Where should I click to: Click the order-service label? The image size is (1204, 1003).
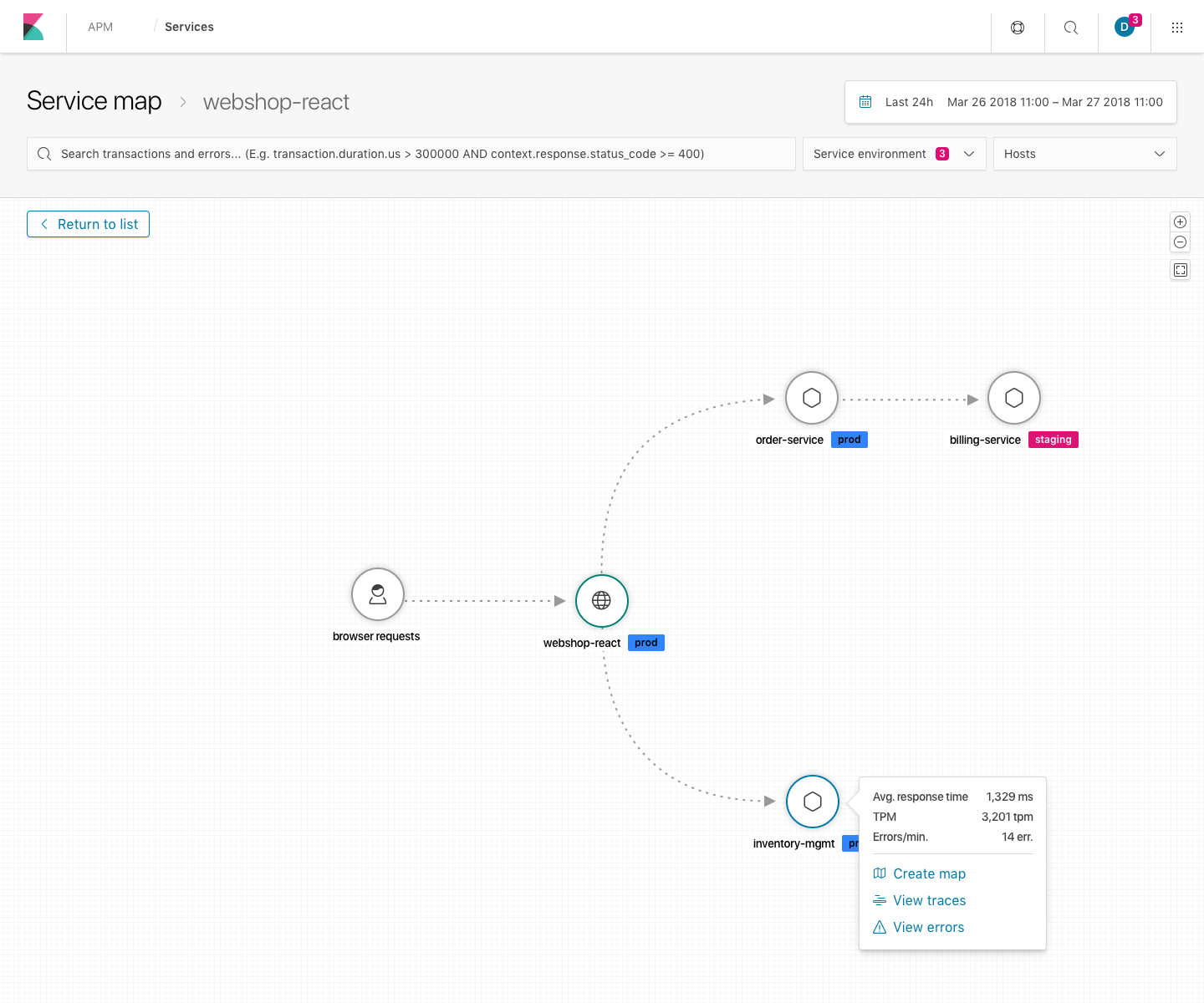click(789, 440)
